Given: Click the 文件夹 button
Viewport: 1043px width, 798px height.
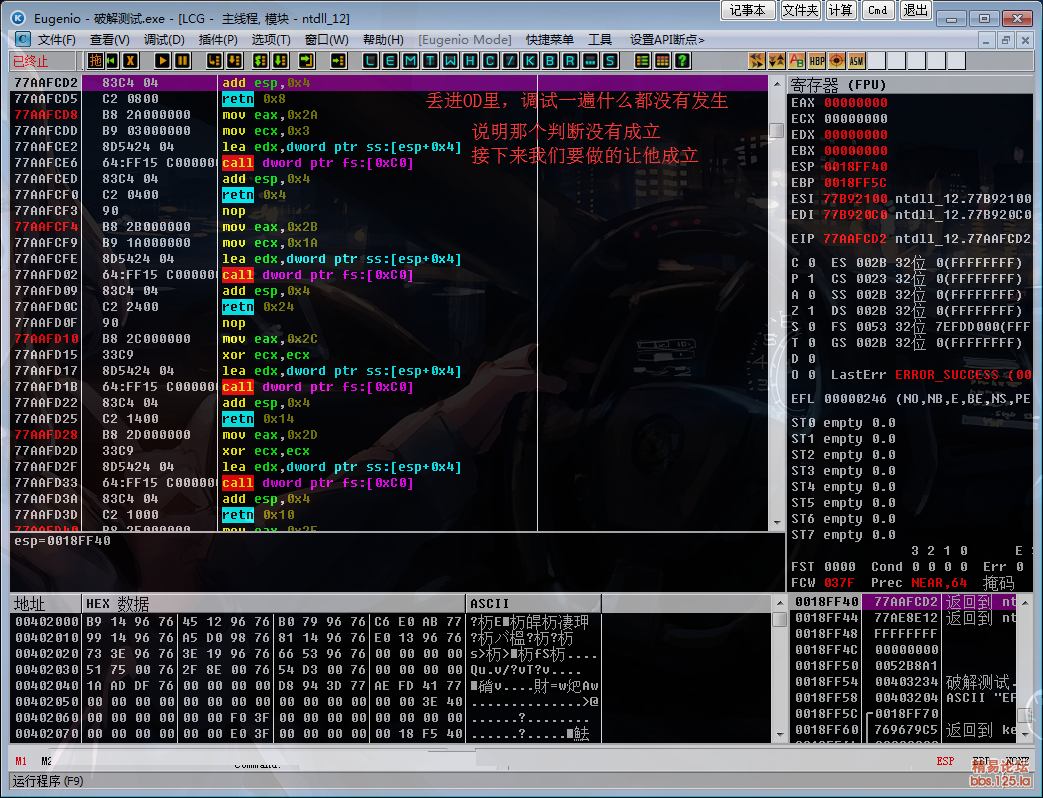Looking at the screenshot, I should 800,10.
